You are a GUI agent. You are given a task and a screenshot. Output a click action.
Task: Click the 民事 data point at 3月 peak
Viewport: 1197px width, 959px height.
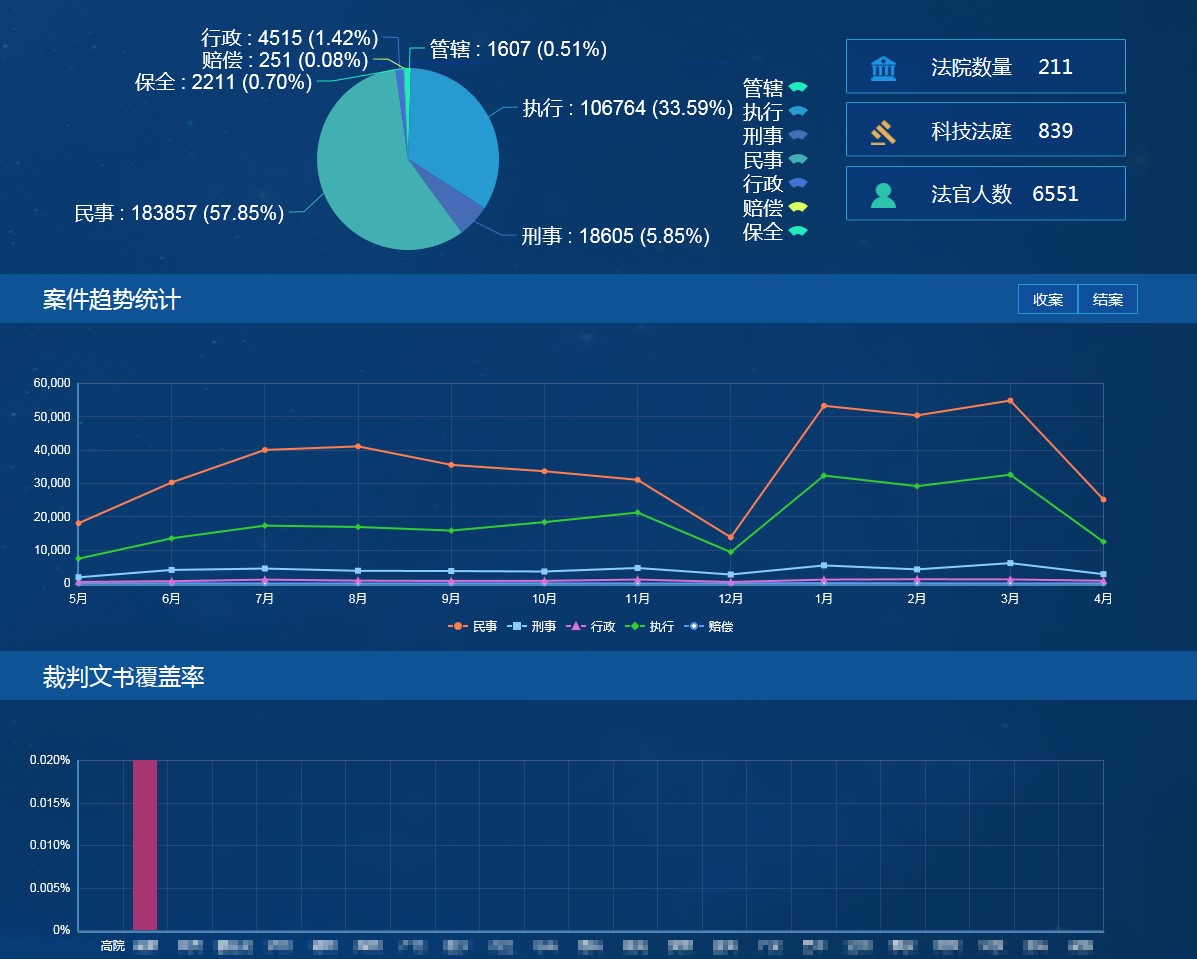pos(1010,401)
